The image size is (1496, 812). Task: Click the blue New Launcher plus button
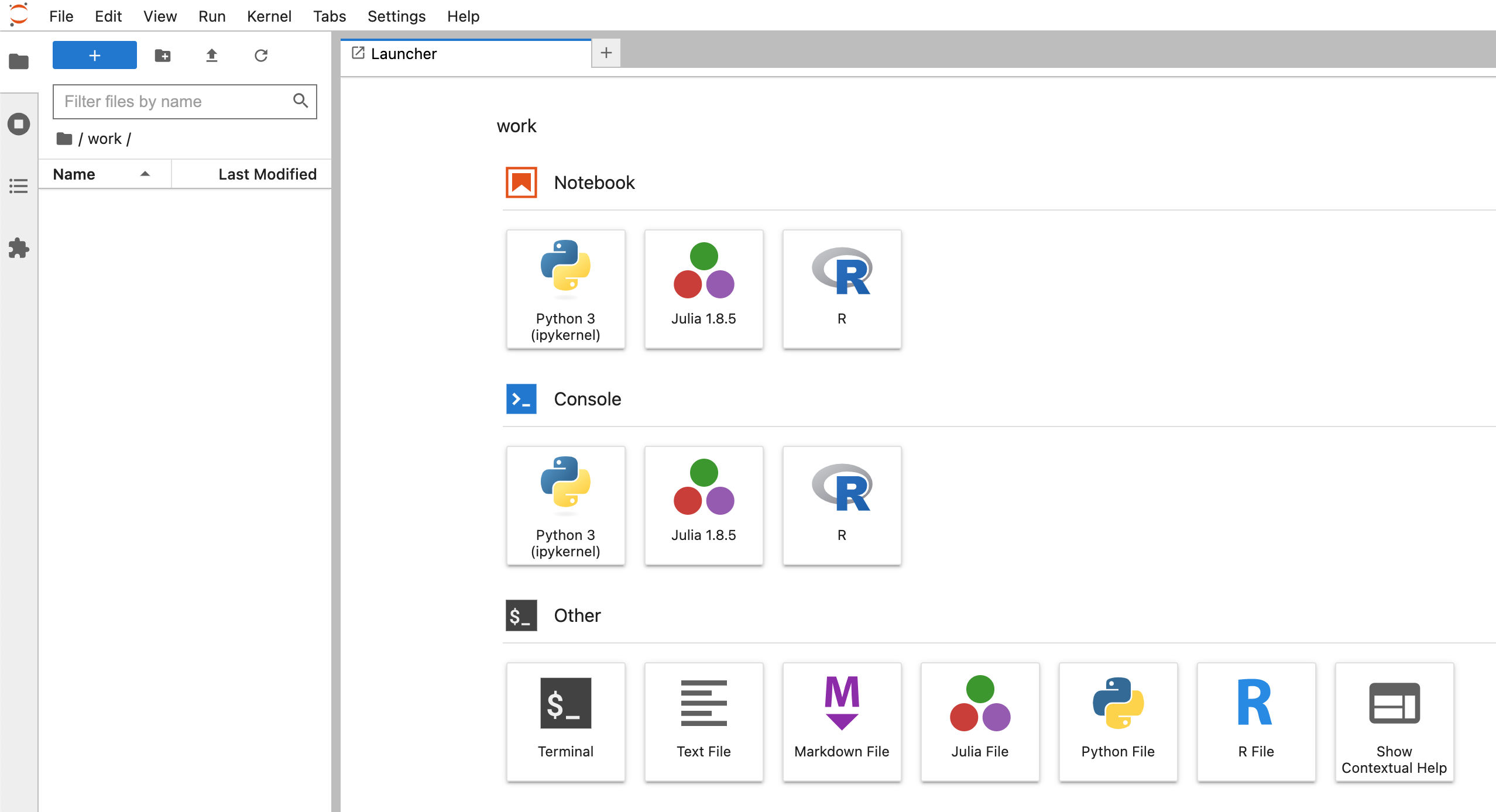point(95,56)
